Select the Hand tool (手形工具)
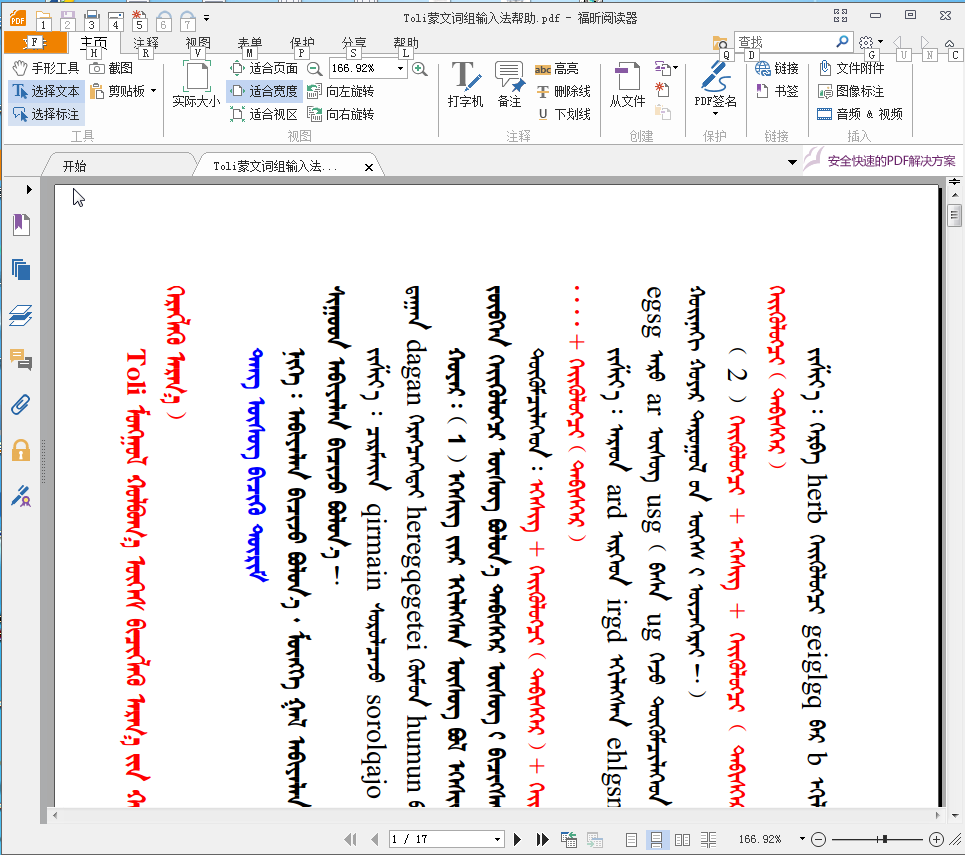The width and height of the screenshot is (965, 855). pyautogui.click(x=46, y=68)
